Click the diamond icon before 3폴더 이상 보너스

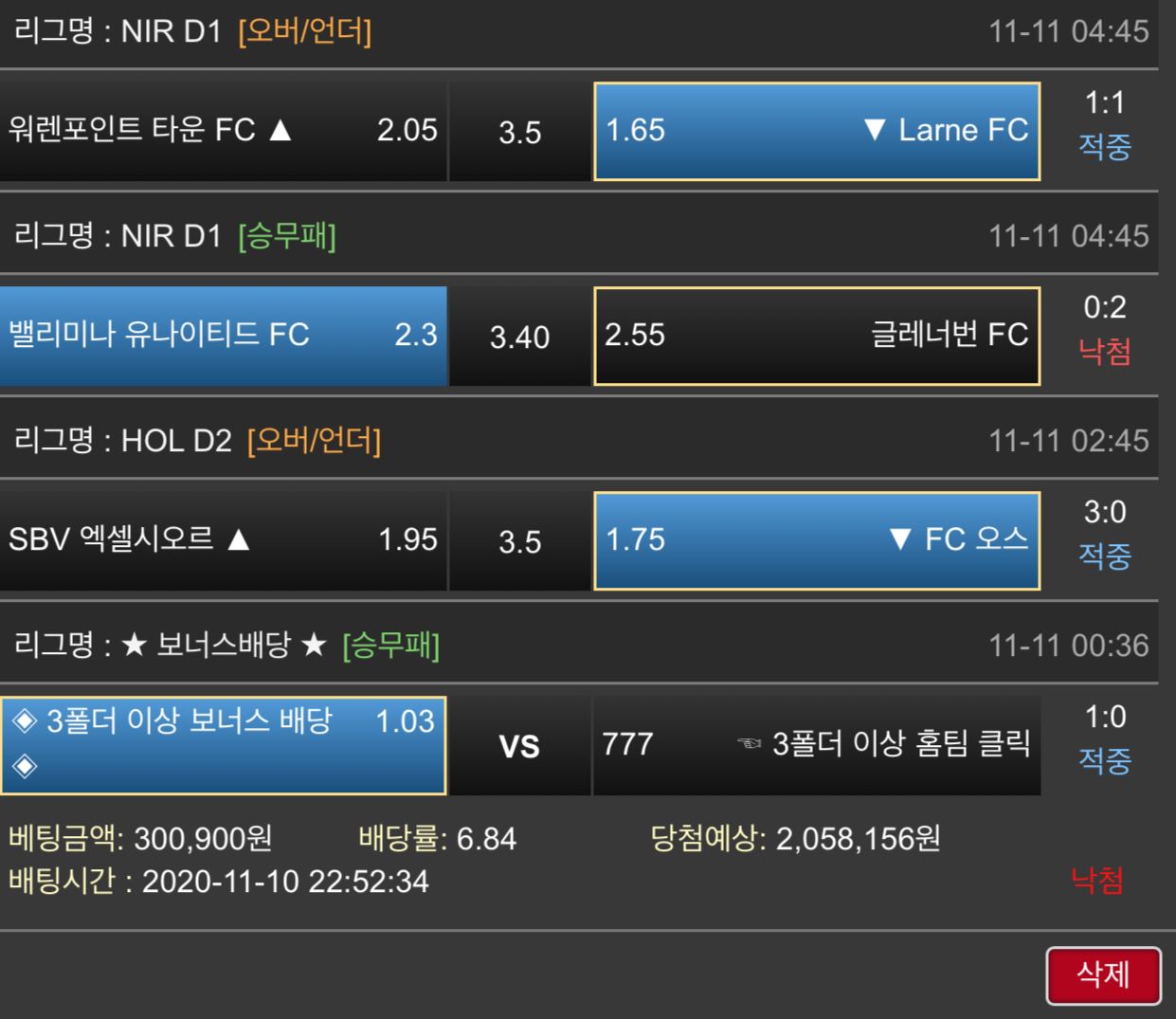point(25,721)
